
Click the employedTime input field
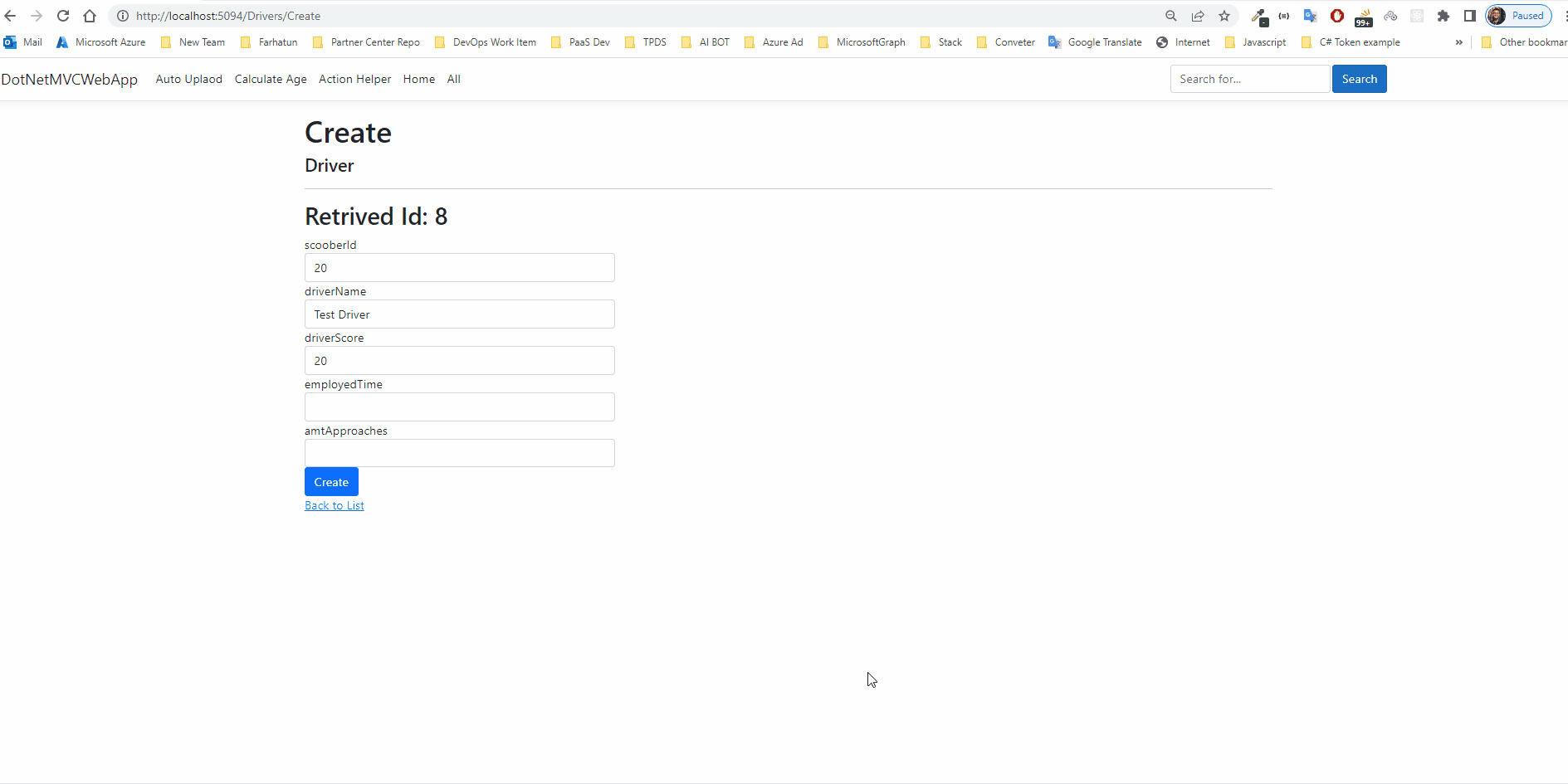pyautogui.click(x=459, y=407)
